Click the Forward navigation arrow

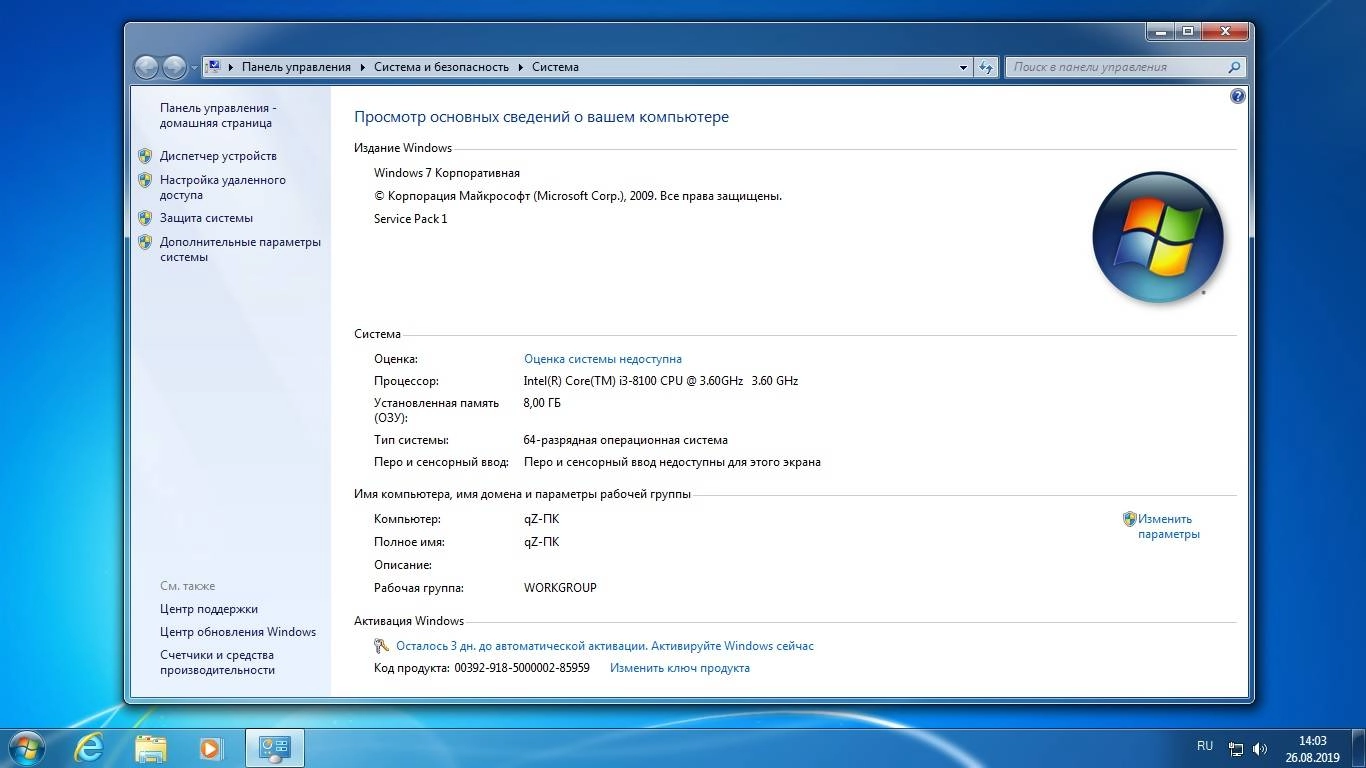174,67
